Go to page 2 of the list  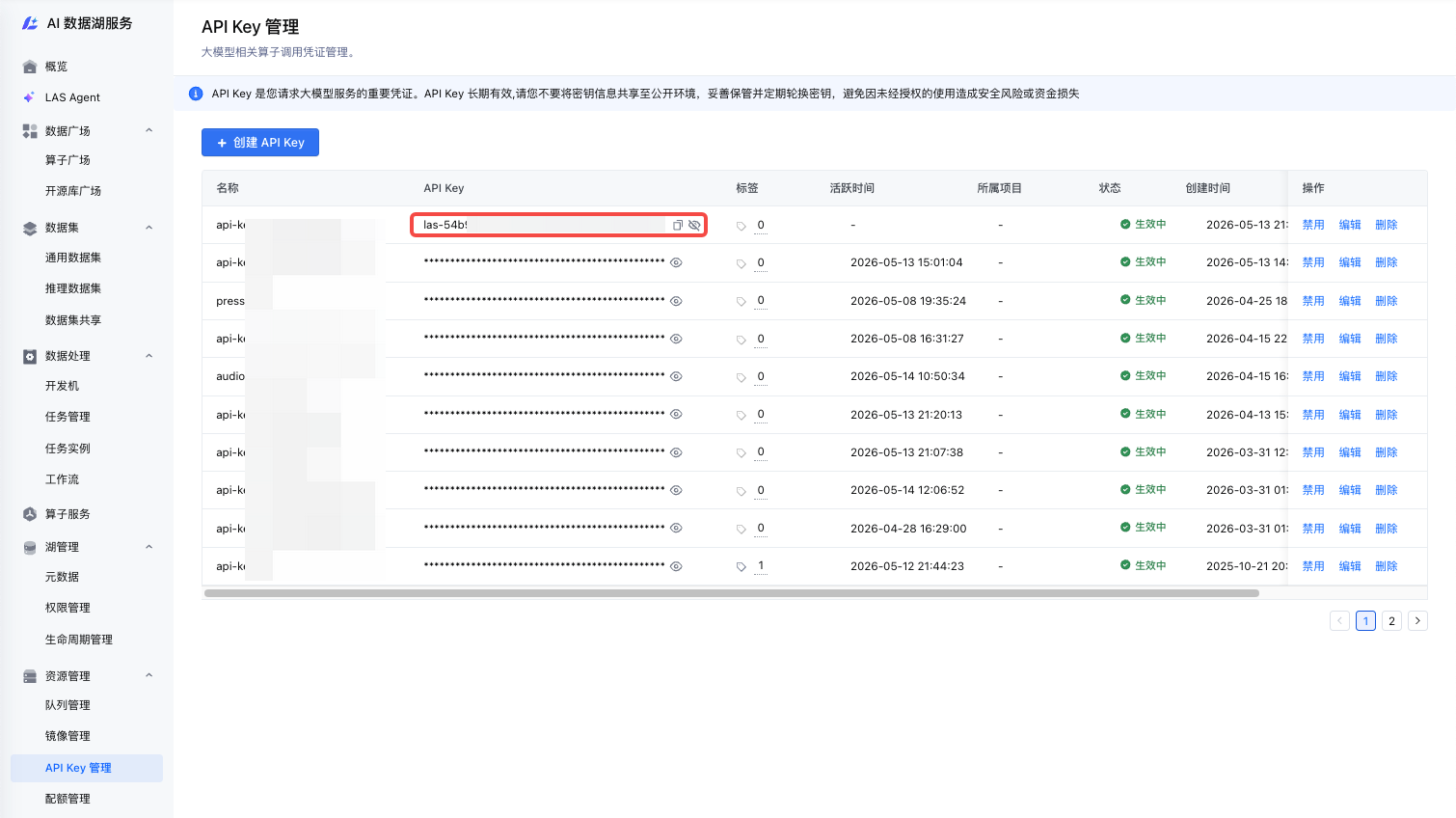(x=1391, y=621)
